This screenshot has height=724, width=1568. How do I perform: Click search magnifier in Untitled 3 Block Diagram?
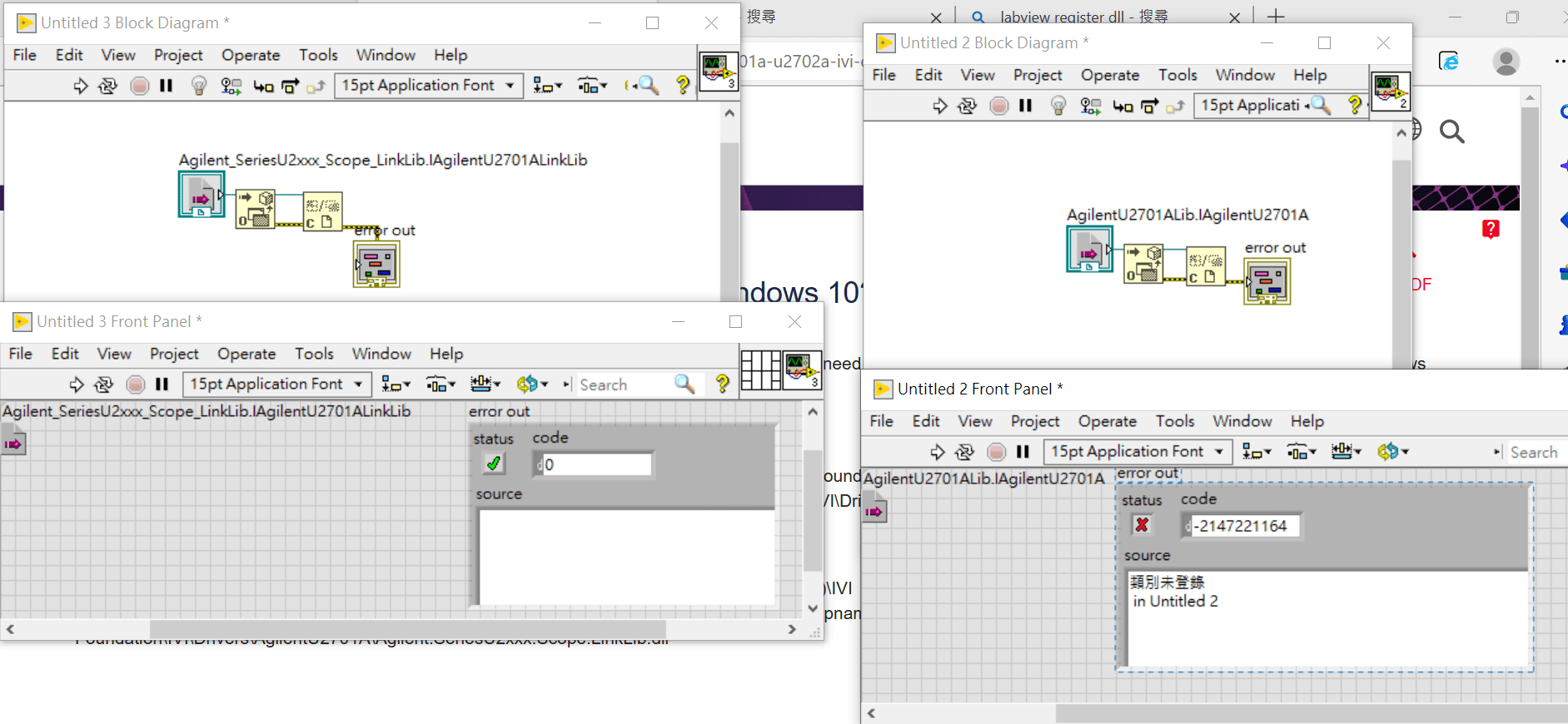point(648,86)
